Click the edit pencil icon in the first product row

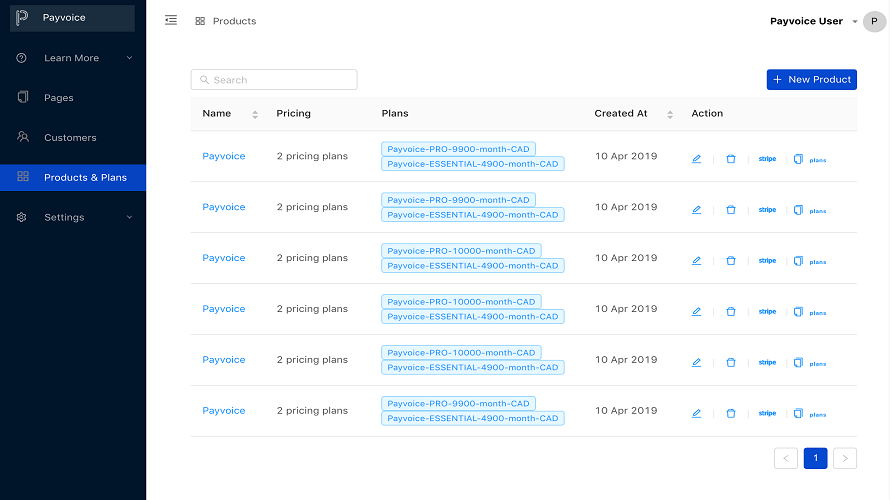click(x=697, y=158)
